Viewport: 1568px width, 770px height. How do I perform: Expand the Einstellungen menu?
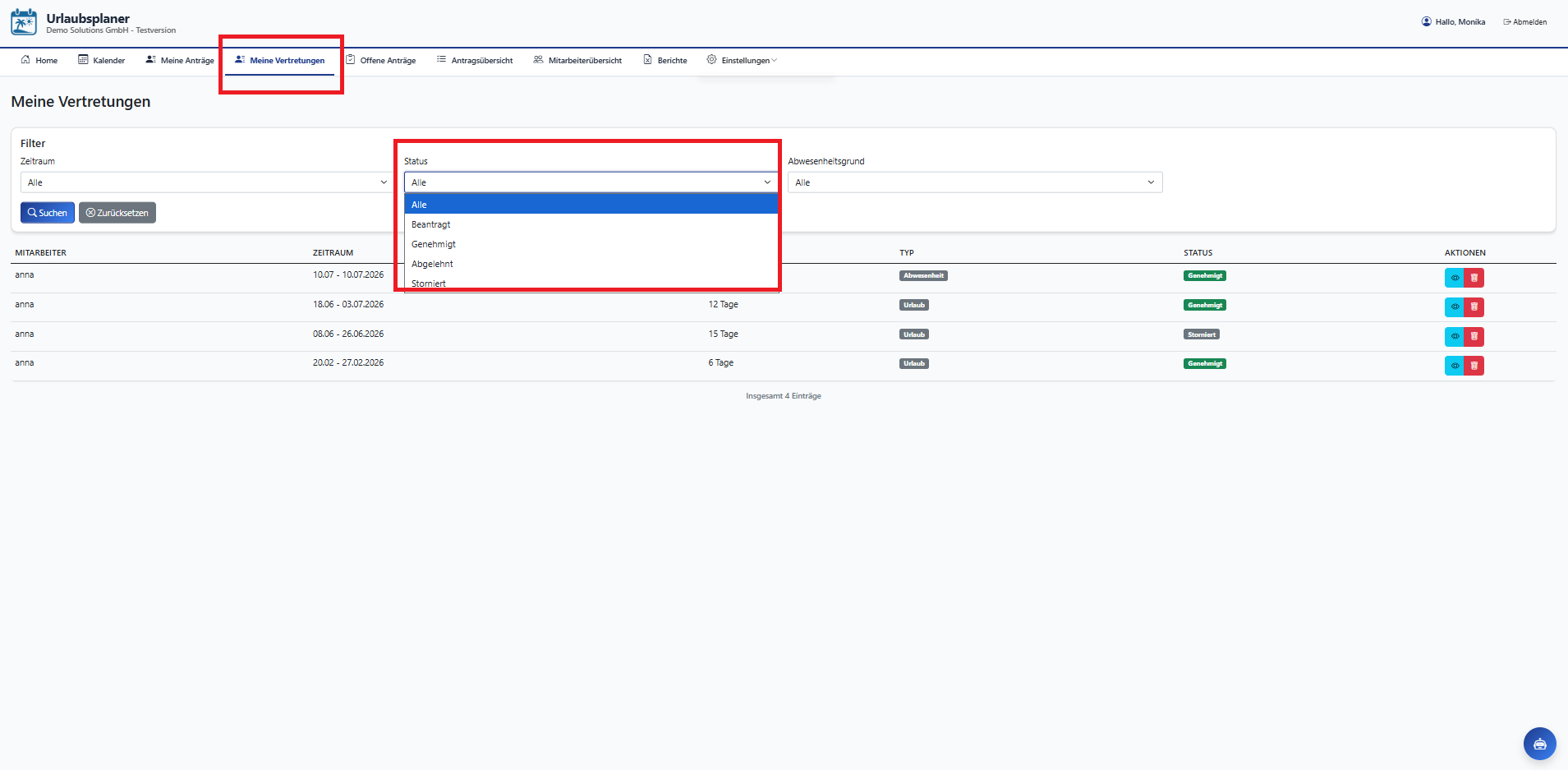(742, 60)
